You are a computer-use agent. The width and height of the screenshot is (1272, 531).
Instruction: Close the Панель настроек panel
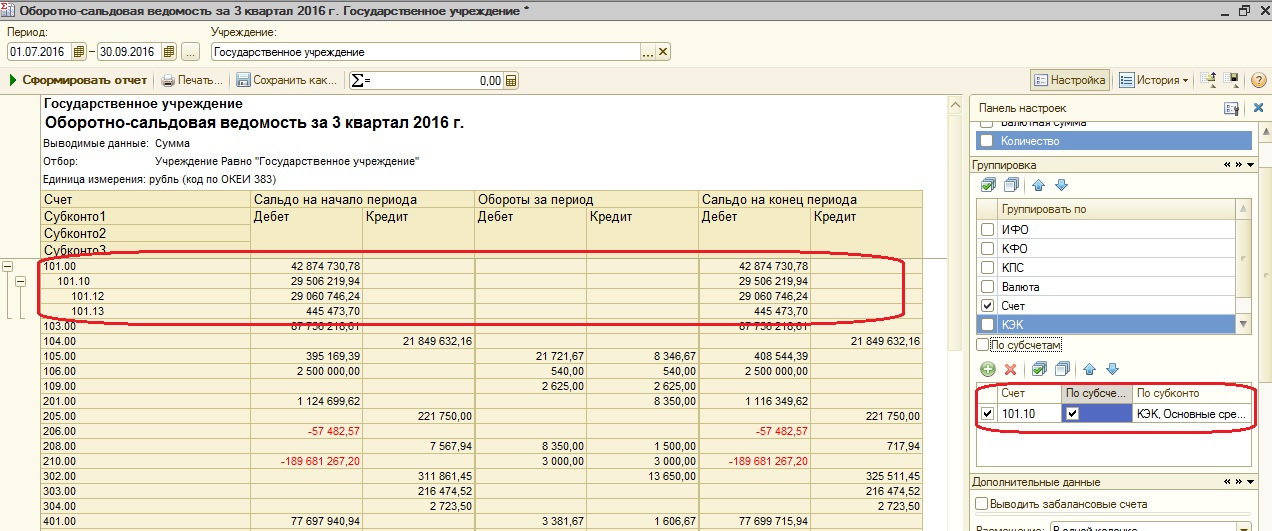pos(1257,108)
